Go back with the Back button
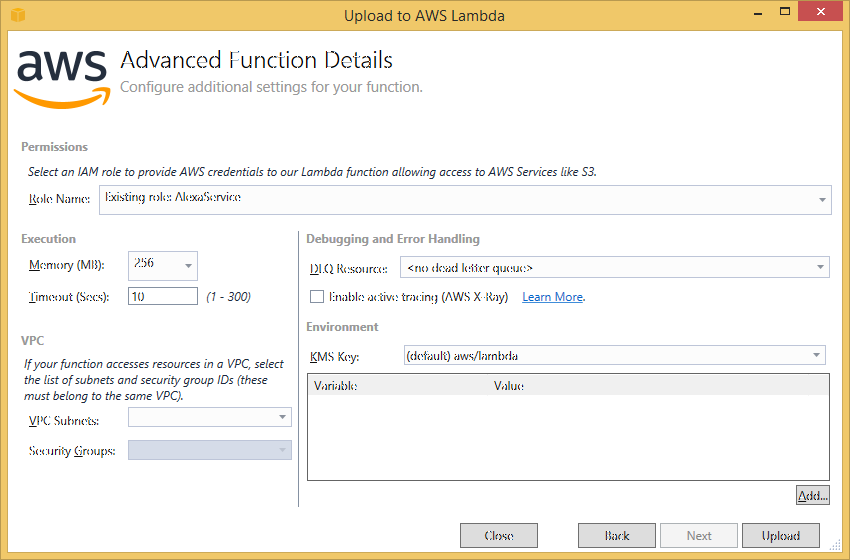This screenshot has width=850, height=560. tap(617, 536)
